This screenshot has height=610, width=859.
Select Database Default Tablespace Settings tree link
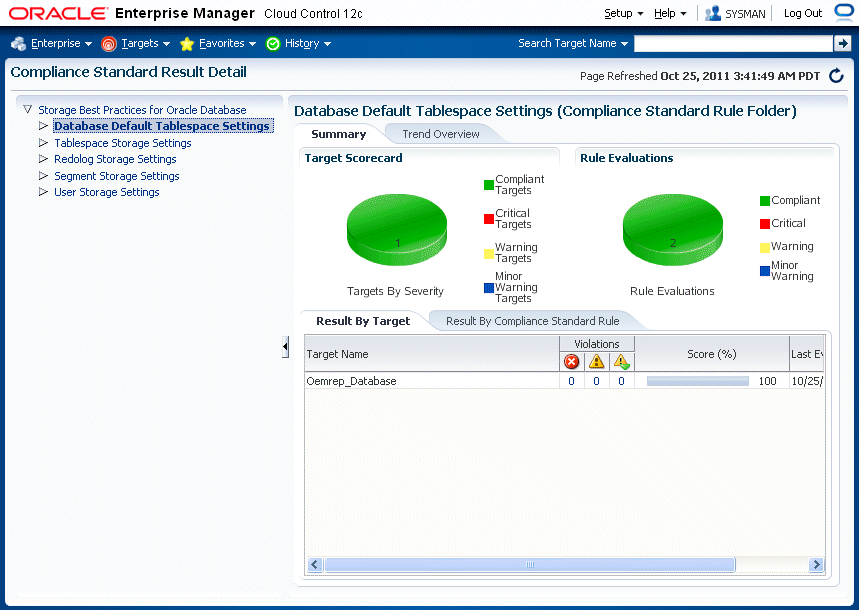[162, 126]
